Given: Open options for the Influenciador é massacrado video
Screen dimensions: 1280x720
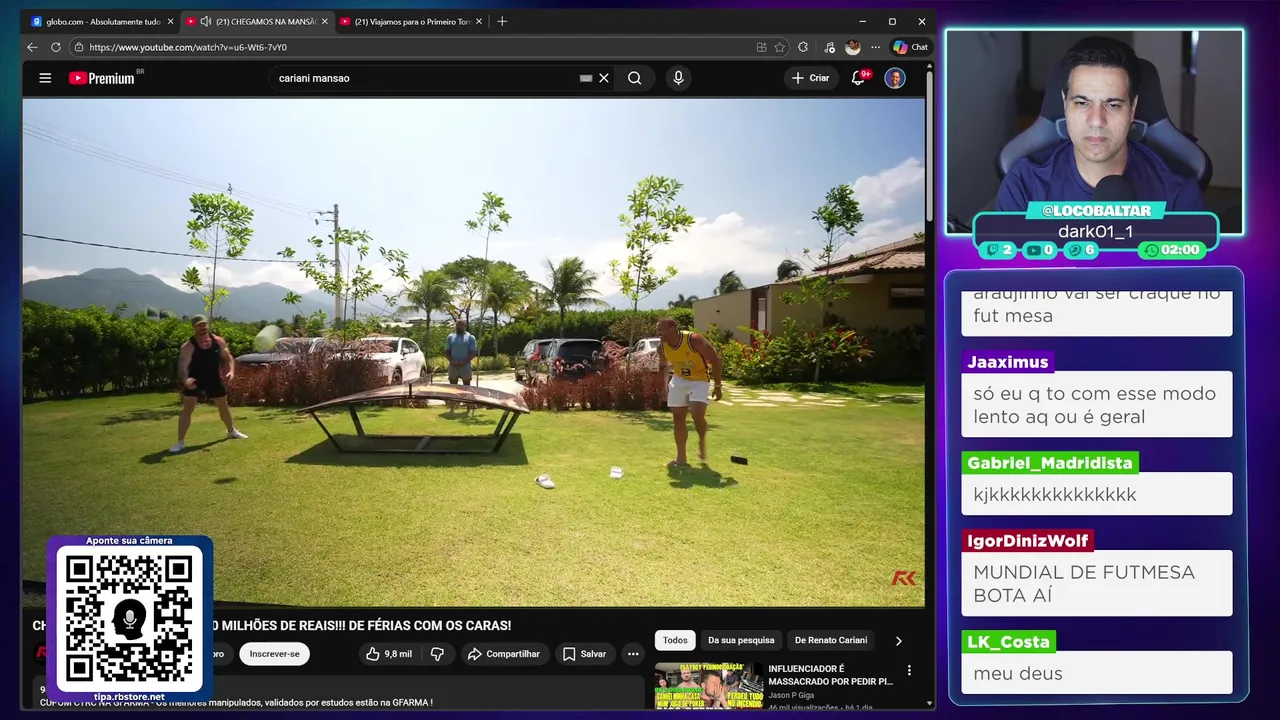Looking at the screenshot, I should point(909,670).
